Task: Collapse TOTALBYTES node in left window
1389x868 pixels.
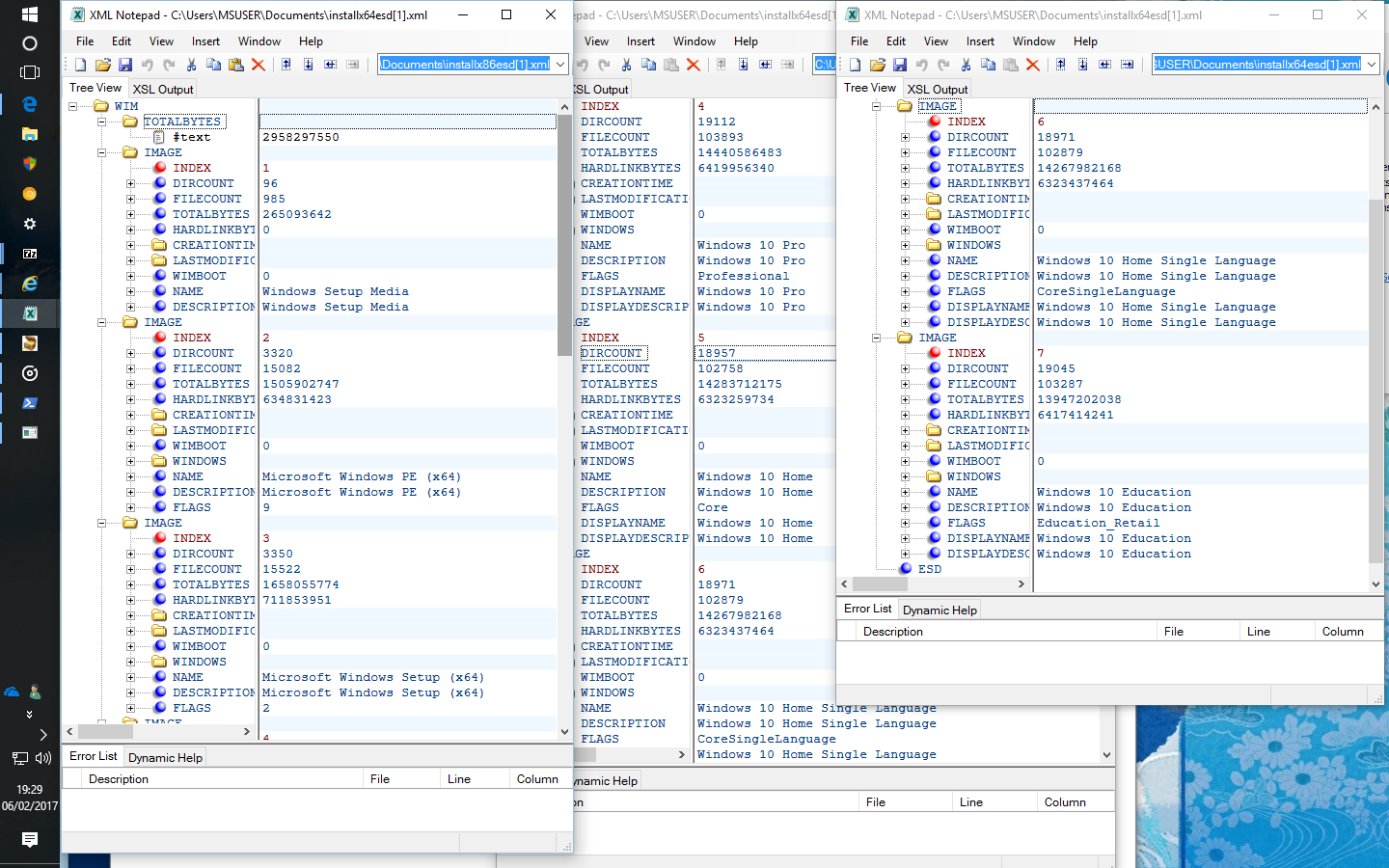Action: pyautogui.click(x=101, y=122)
